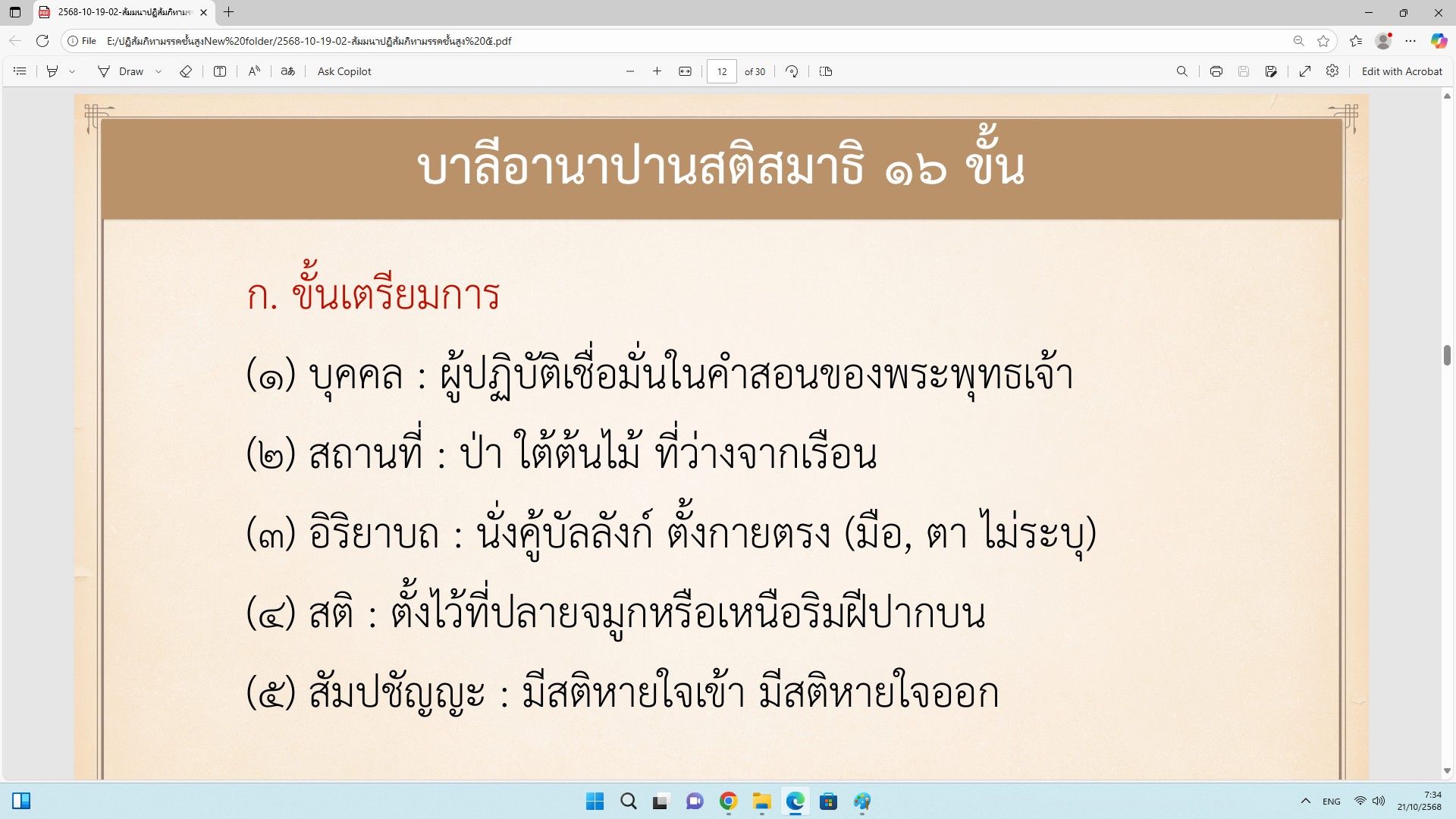Viewport: 1456px width, 819px height.
Task: Select the Highlight tool
Action: [52, 71]
